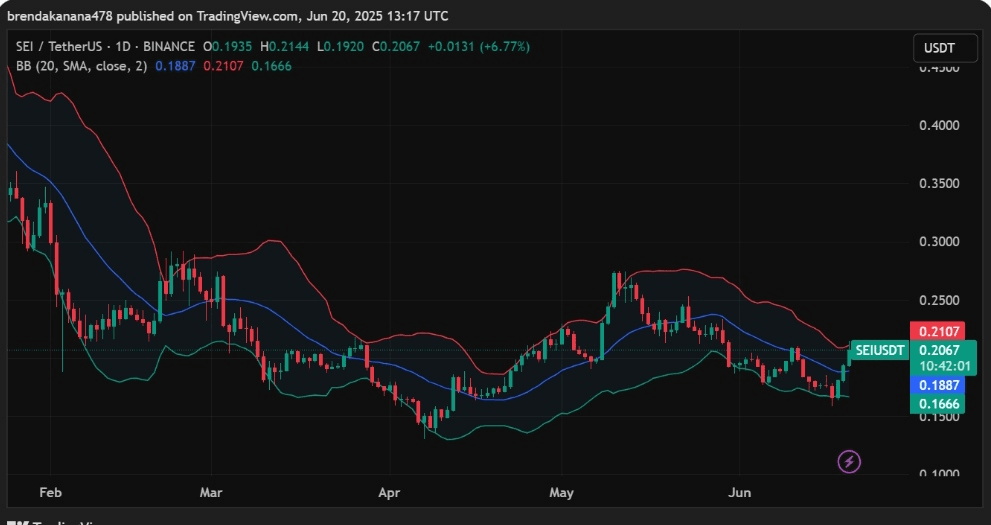Click the Jun label on the time axis
This screenshot has height=525, width=991.
tap(741, 493)
